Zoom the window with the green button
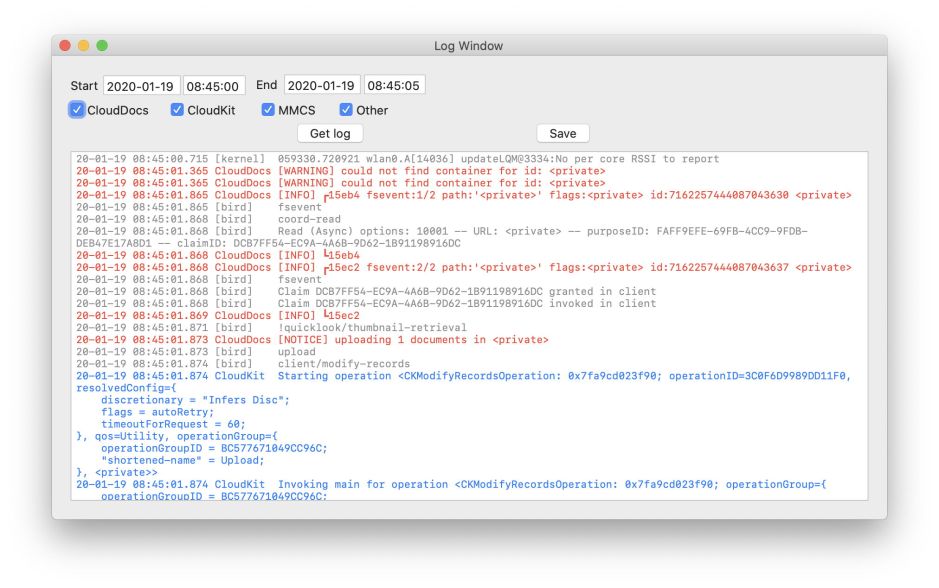The image size is (939, 588). tap(102, 46)
